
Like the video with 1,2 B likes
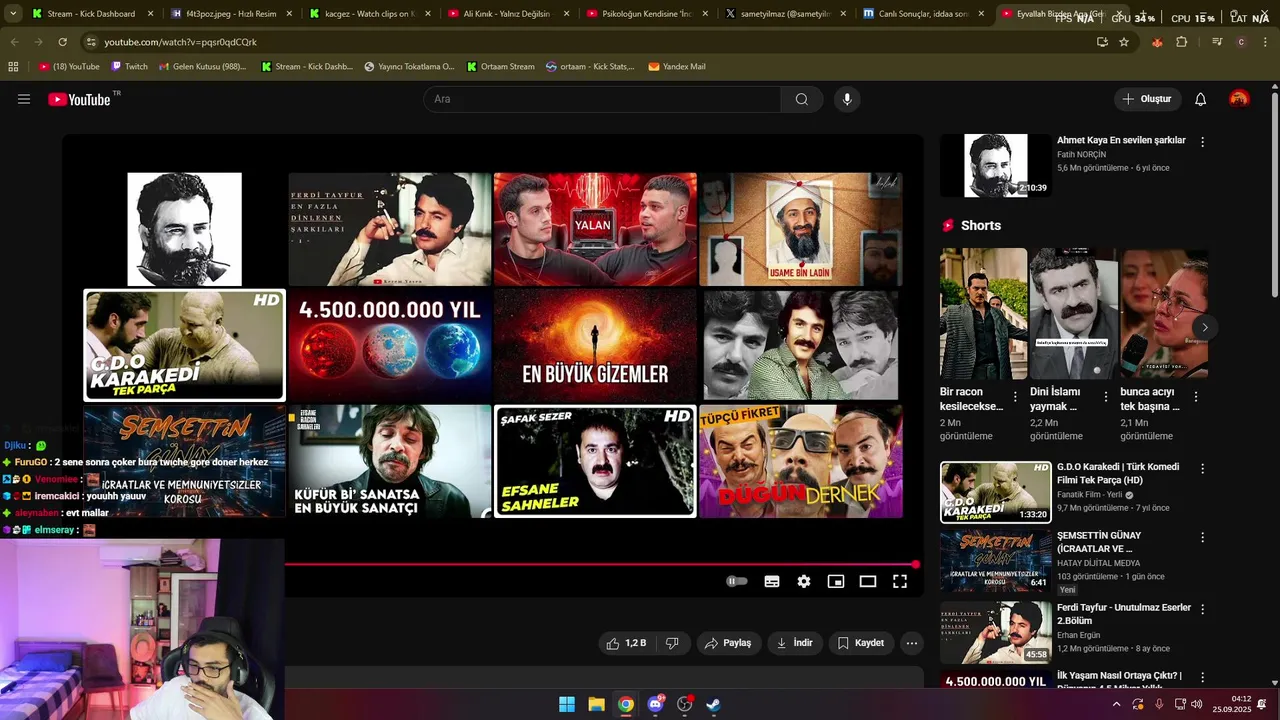627,643
